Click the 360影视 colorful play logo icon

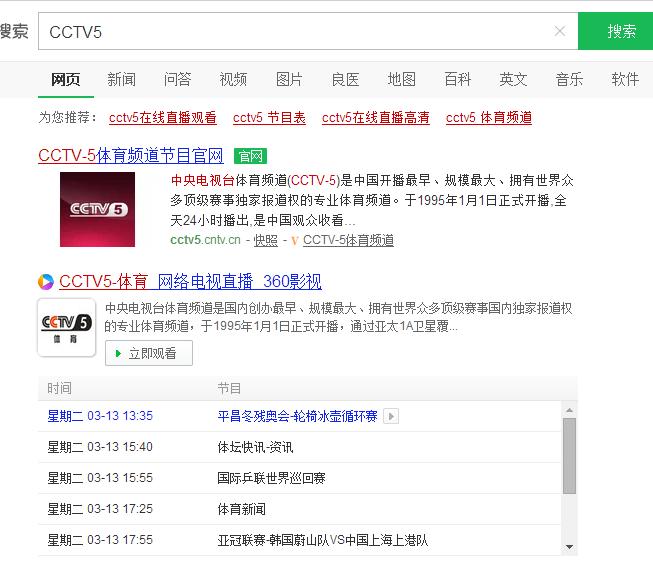click(46, 282)
